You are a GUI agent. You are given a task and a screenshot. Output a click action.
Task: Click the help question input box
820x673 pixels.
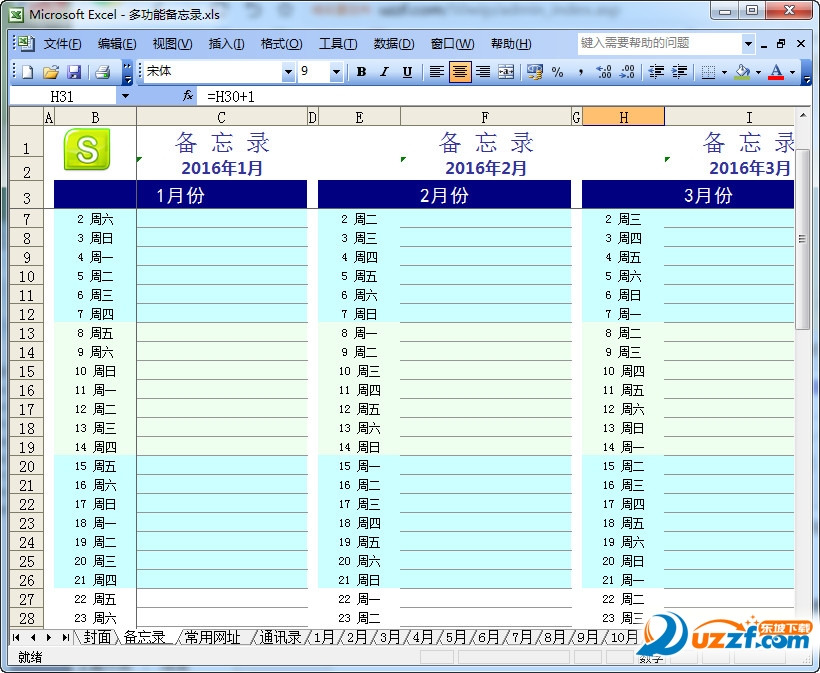tap(659, 43)
